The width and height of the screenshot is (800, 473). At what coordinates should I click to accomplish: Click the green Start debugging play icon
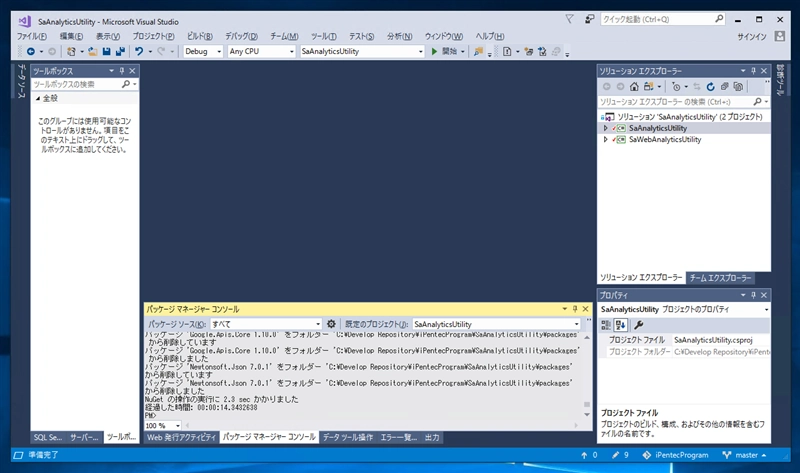tap(434, 52)
